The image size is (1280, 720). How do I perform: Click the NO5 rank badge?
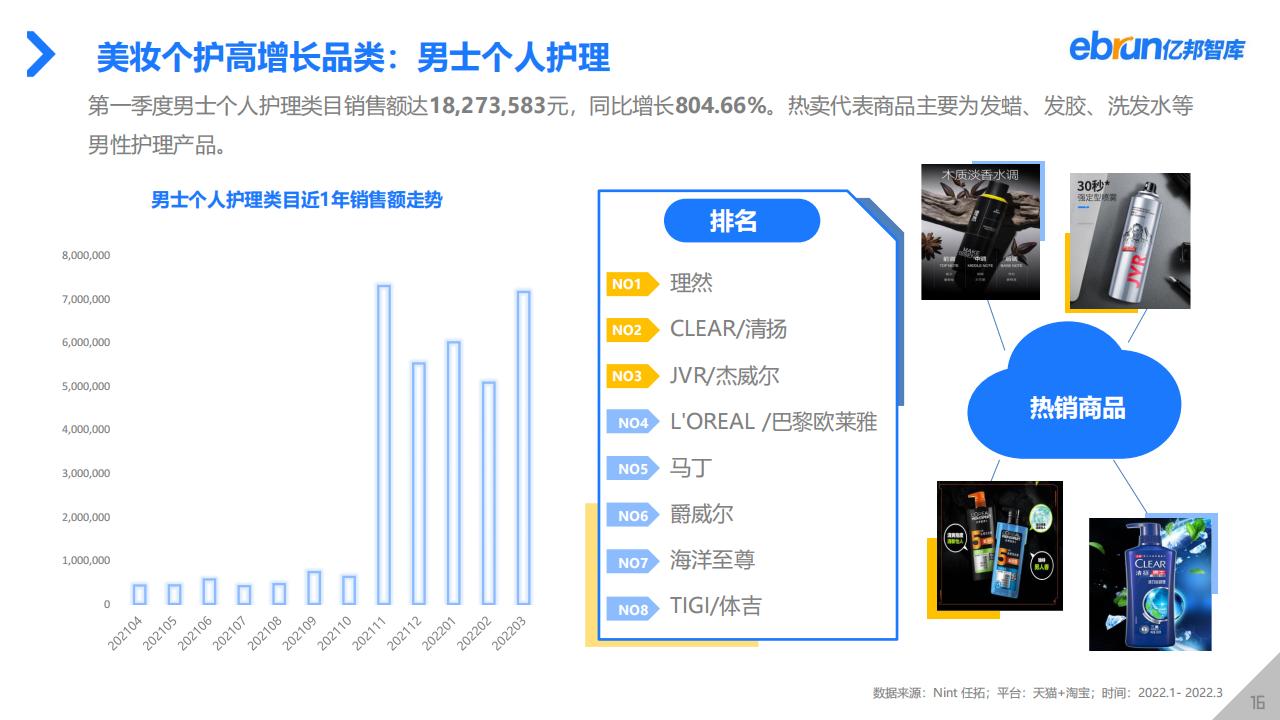click(632, 468)
